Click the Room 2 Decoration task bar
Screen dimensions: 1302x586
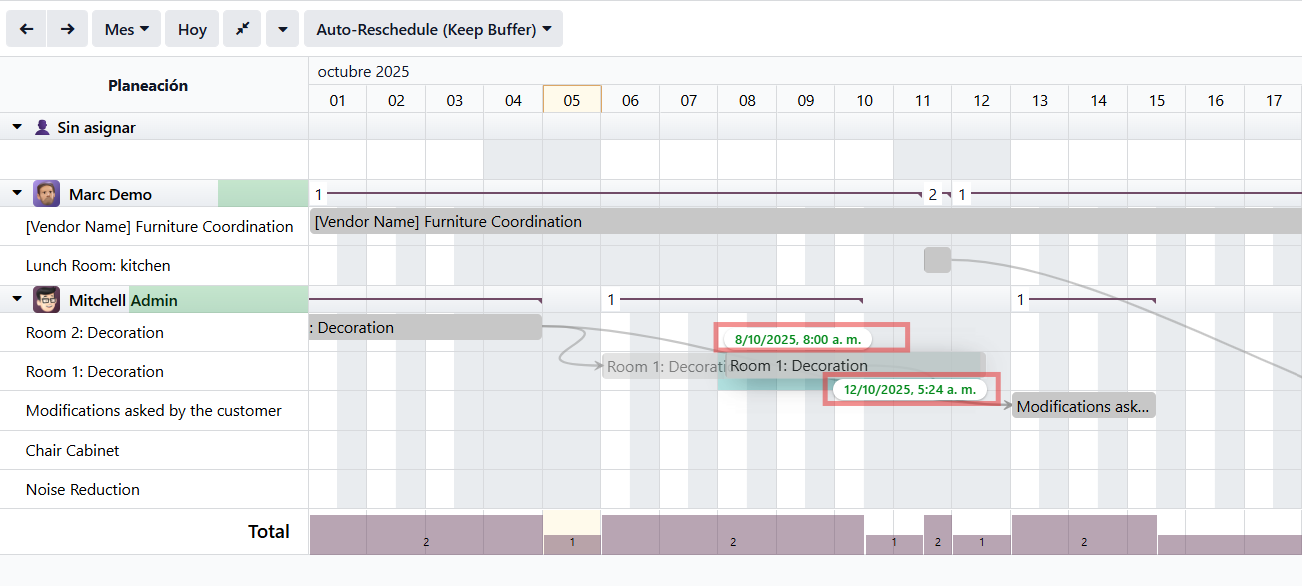click(x=425, y=328)
